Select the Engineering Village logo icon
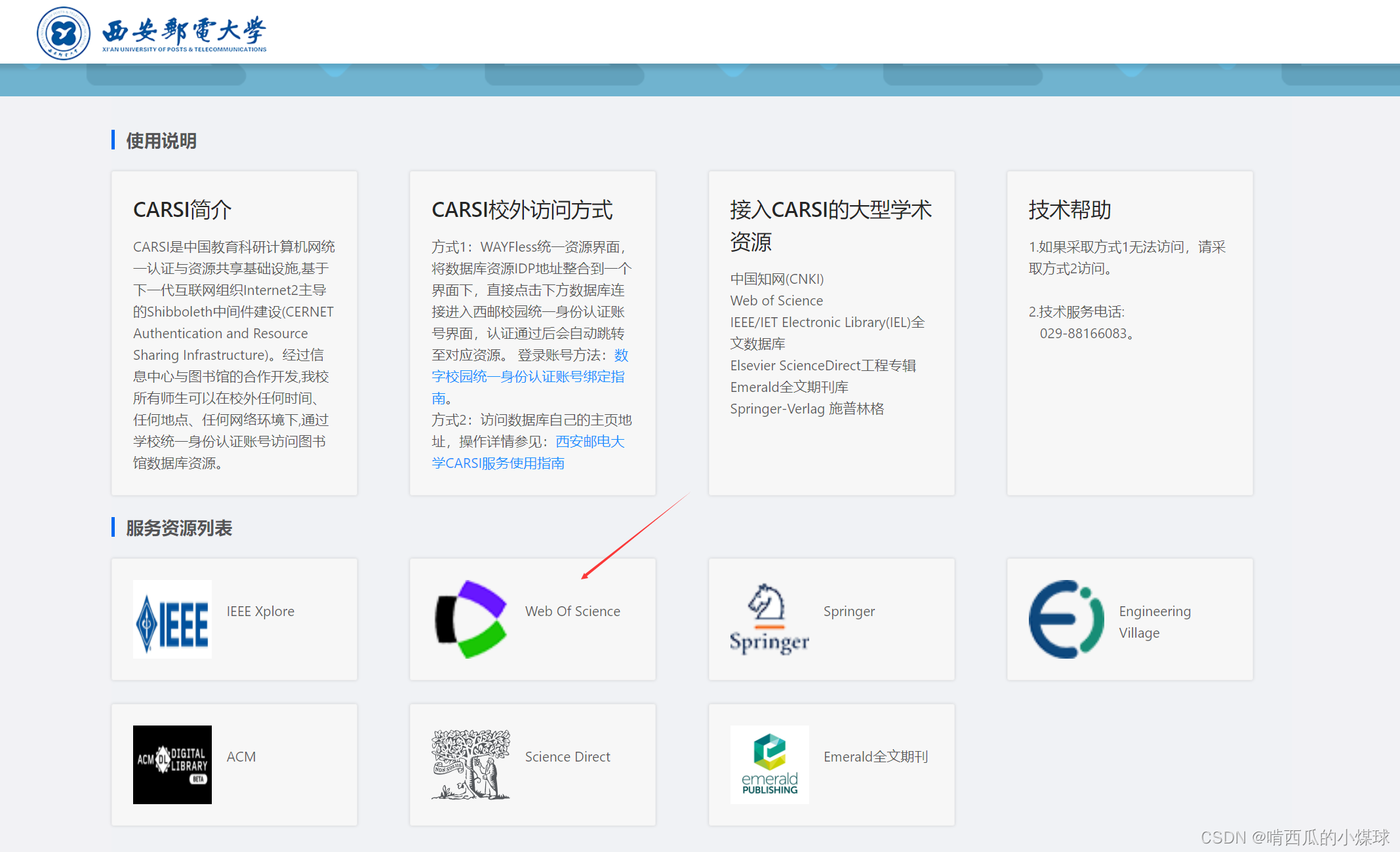 [x=1067, y=619]
